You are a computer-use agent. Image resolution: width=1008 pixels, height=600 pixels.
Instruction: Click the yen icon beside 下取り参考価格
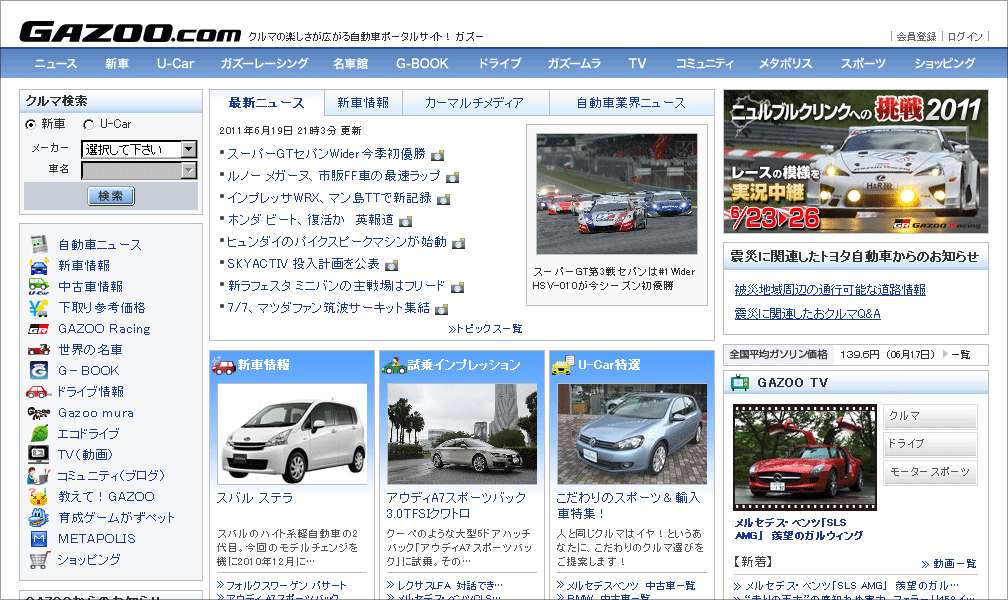click(x=39, y=308)
